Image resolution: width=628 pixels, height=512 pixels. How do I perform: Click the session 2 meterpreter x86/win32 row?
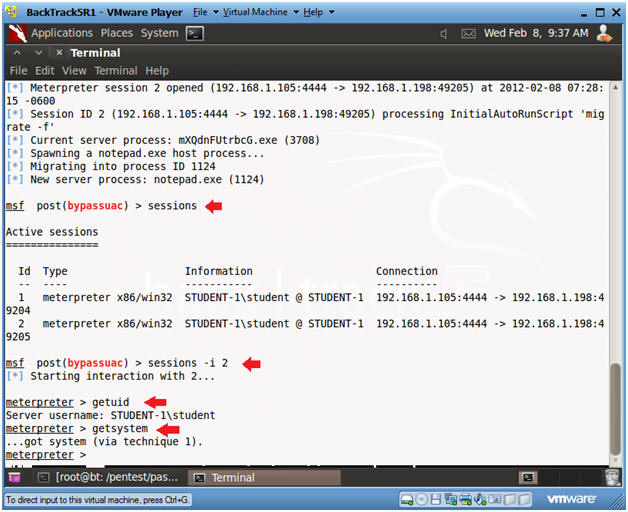[x=305, y=330]
